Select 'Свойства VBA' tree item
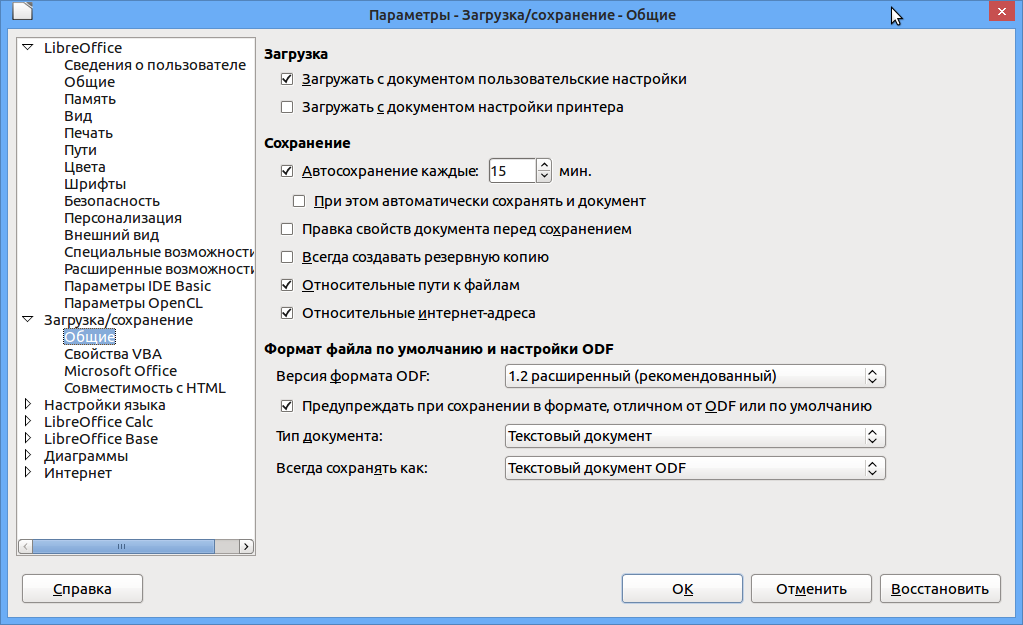The width and height of the screenshot is (1023, 625). click(x=113, y=354)
